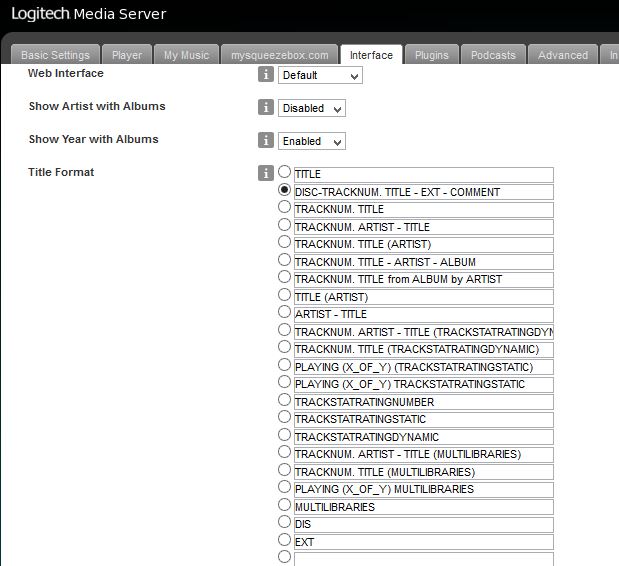This screenshot has height=566, width=619.
Task: Open the Show Year with Albums dropdown
Action: [313, 141]
